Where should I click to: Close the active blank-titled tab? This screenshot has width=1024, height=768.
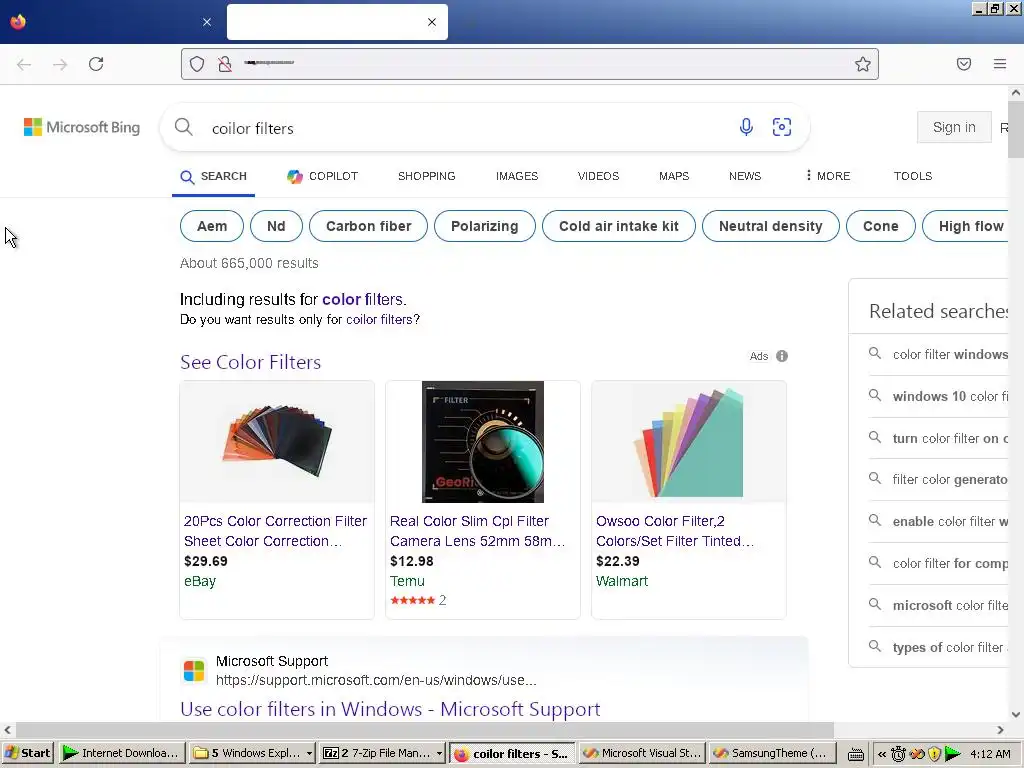(x=432, y=22)
